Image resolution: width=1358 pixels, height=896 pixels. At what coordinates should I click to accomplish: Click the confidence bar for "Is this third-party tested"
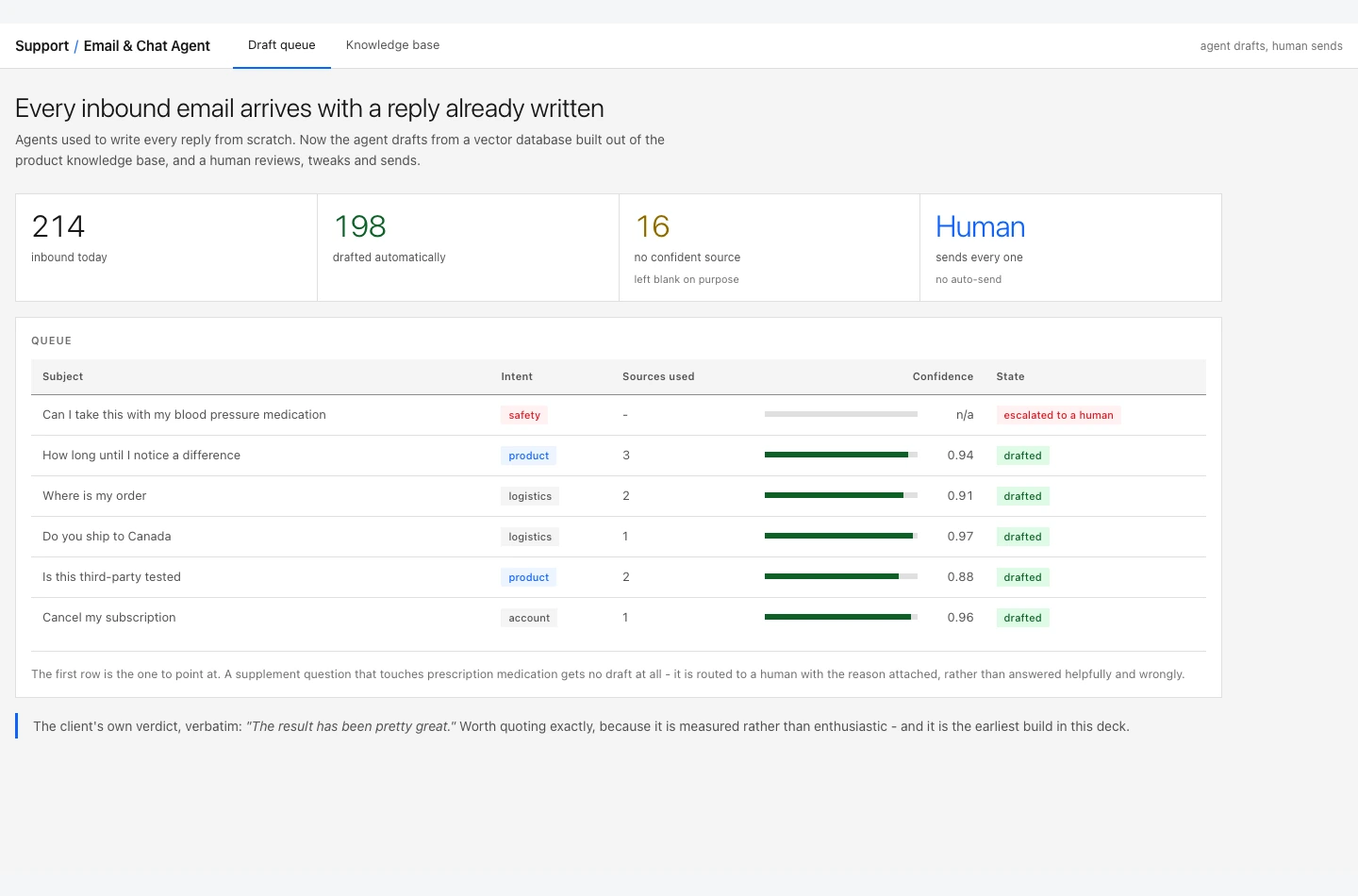pyautogui.click(x=841, y=576)
